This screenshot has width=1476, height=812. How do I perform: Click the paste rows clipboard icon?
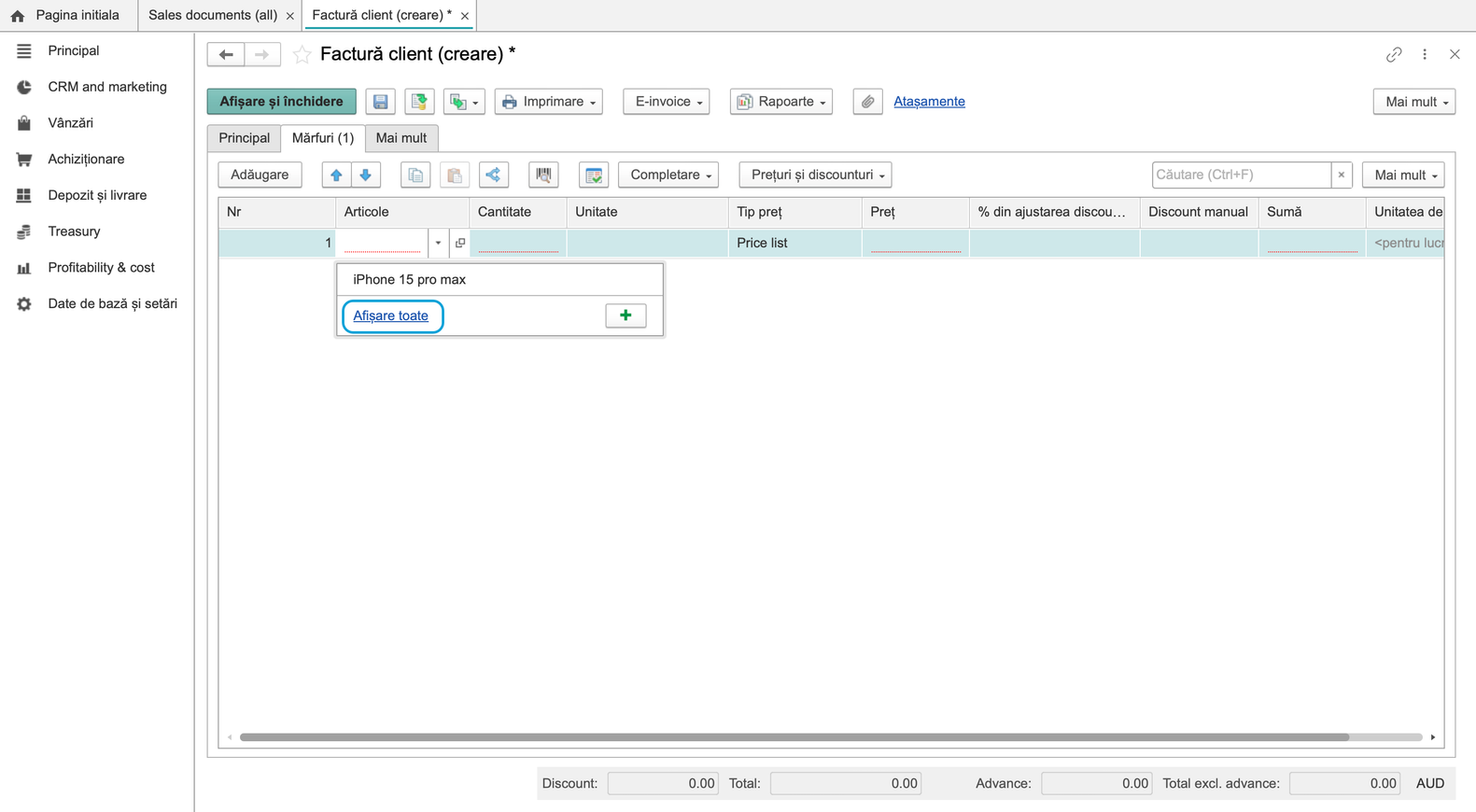(x=455, y=175)
